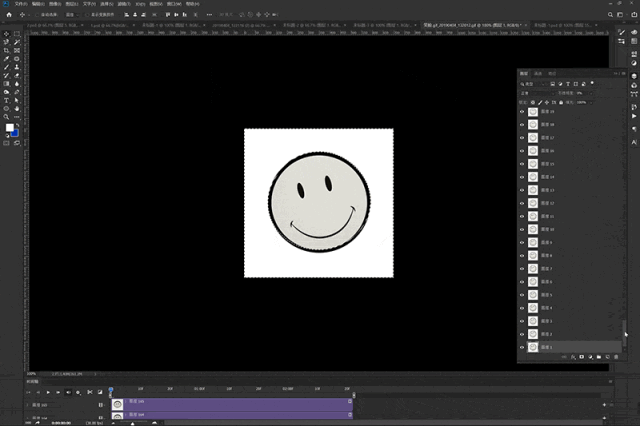Select the Horizontal Type tool

(7, 100)
